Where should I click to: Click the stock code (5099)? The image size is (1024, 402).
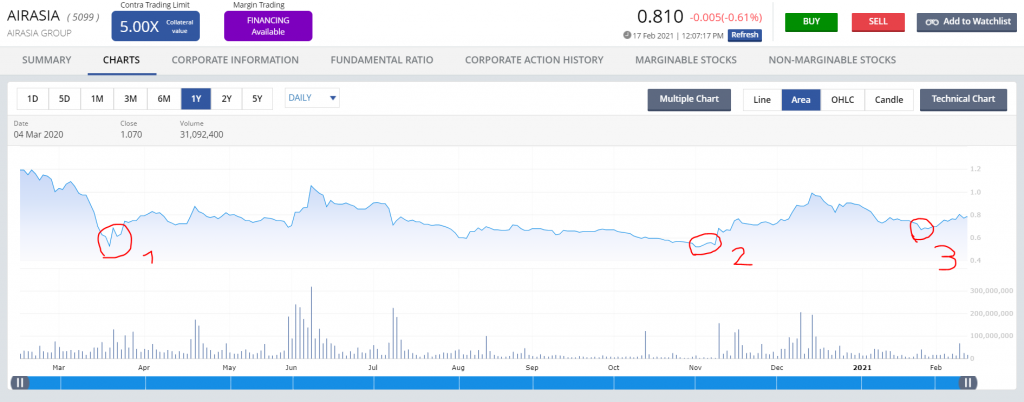point(83,17)
